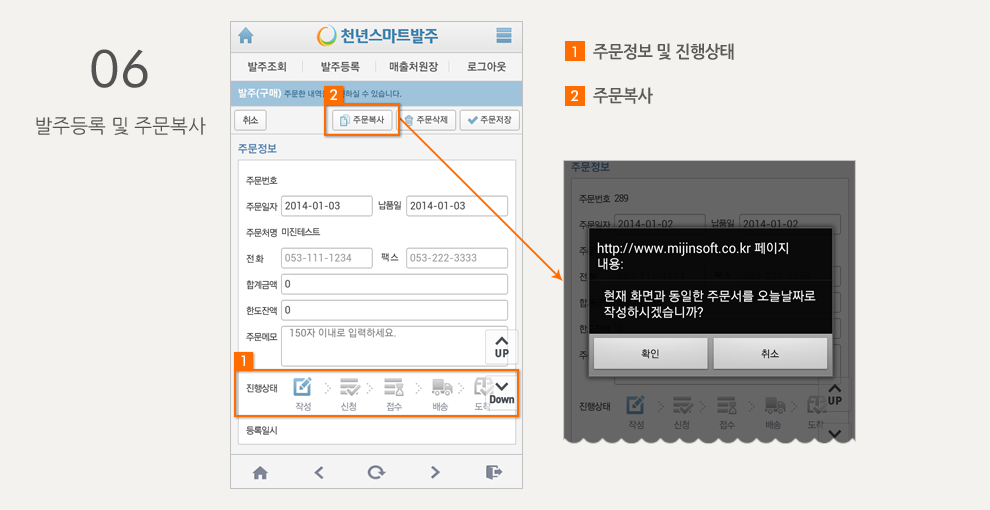The width and height of the screenshot is (990, 510).
Task: Click 취소 in the confirmation dialog
Action: click(770, 353)
